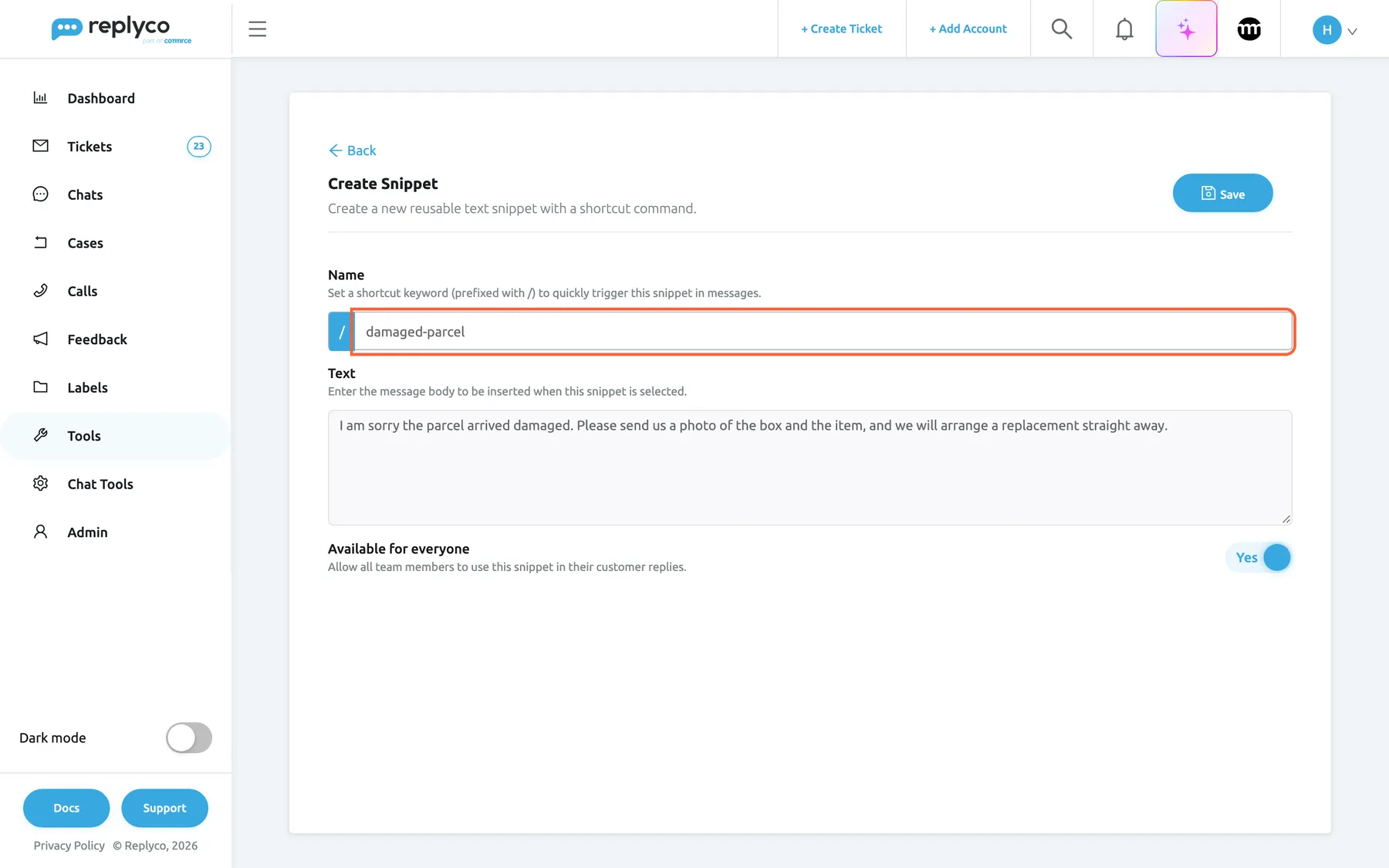Click the Tickets count badge 23
The image size is (1389, 868).
(x=199, y=147)
